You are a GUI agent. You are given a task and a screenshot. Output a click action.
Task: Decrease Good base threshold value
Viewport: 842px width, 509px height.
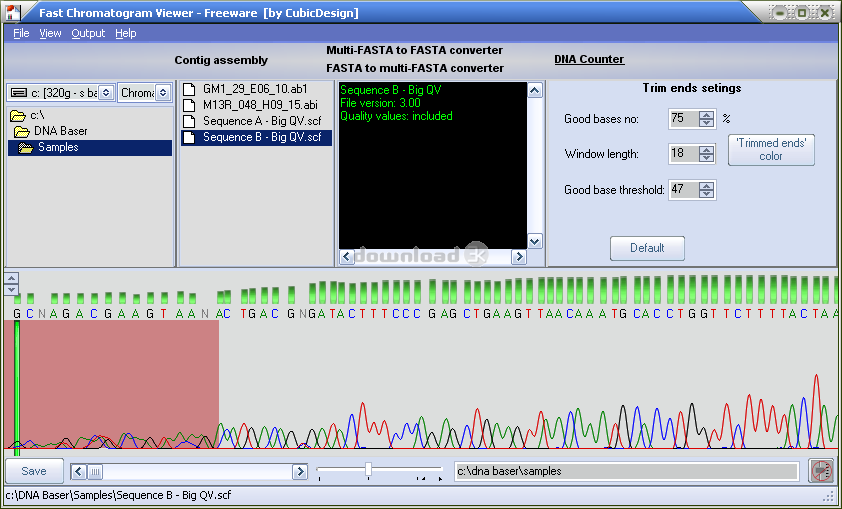707,194
